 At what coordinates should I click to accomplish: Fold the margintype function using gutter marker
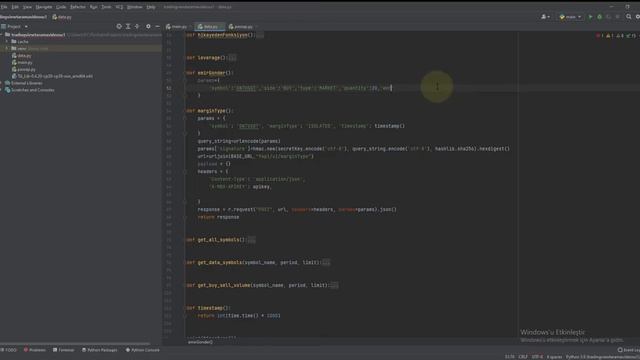(185, 111)
